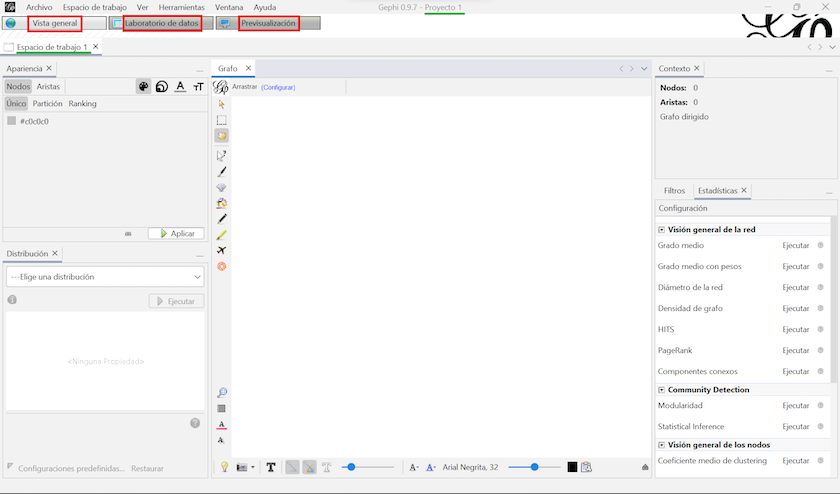Select the diamond sizer tool
The height and width of the screenshot is (494, 840).
(222, 187)
